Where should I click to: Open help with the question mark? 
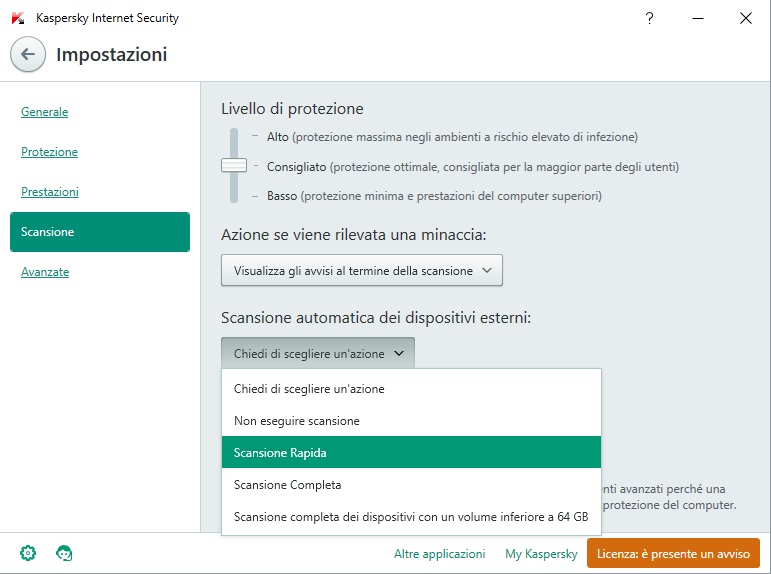point(650,18)
